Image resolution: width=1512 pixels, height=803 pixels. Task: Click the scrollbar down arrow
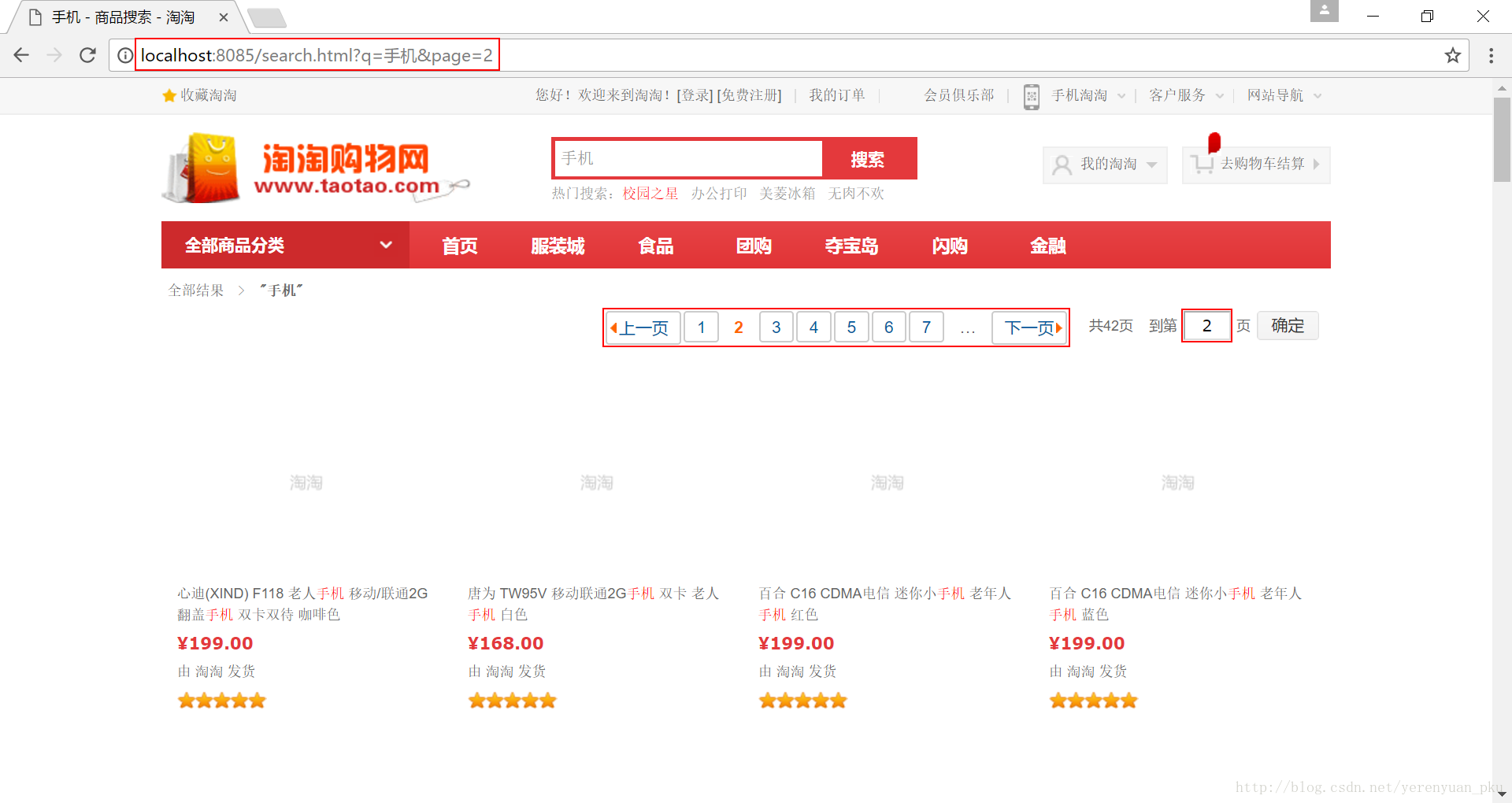click(1502, 794)
